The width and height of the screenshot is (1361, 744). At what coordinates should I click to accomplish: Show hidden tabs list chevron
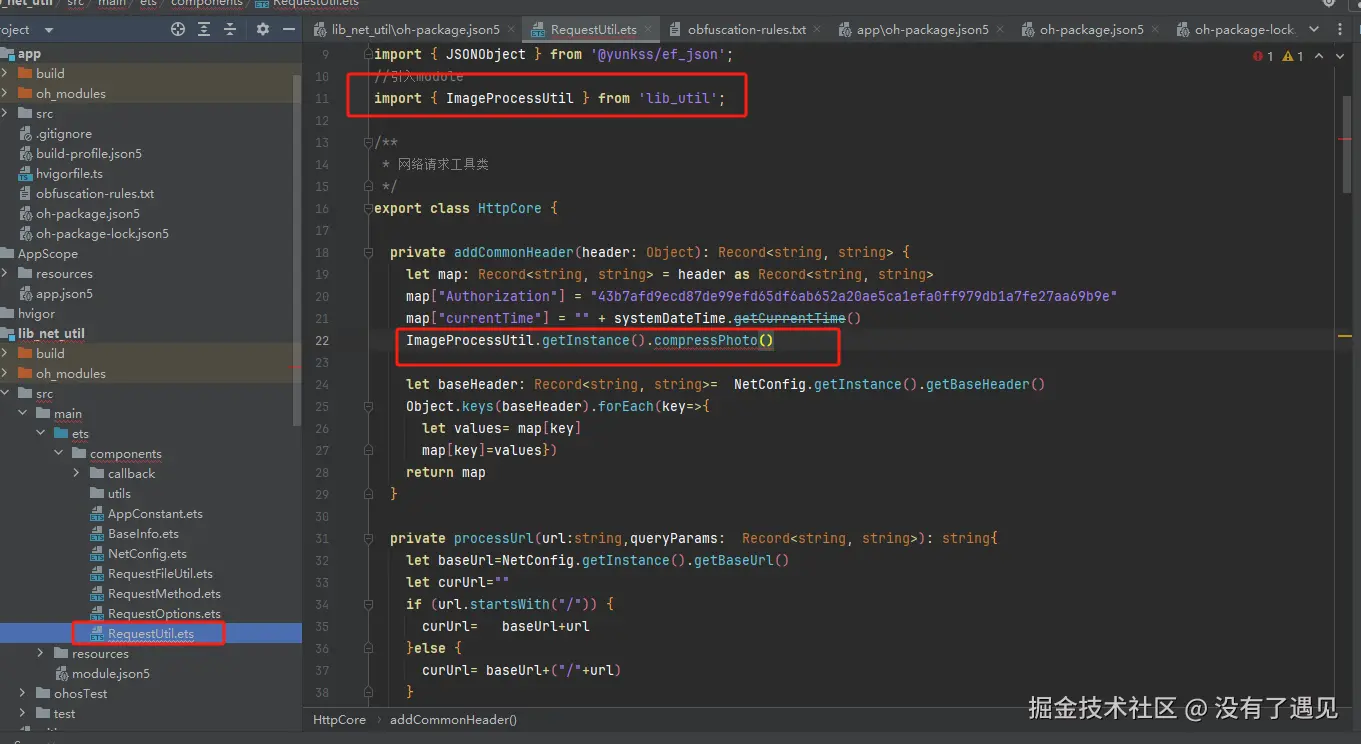coord(1315,29)
